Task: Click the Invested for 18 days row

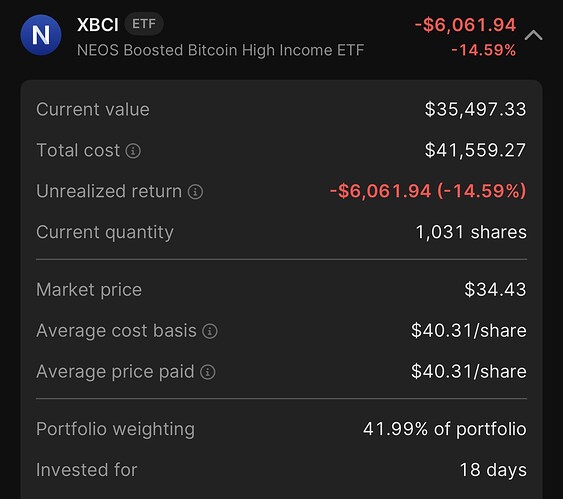Action: click(282, 470)
